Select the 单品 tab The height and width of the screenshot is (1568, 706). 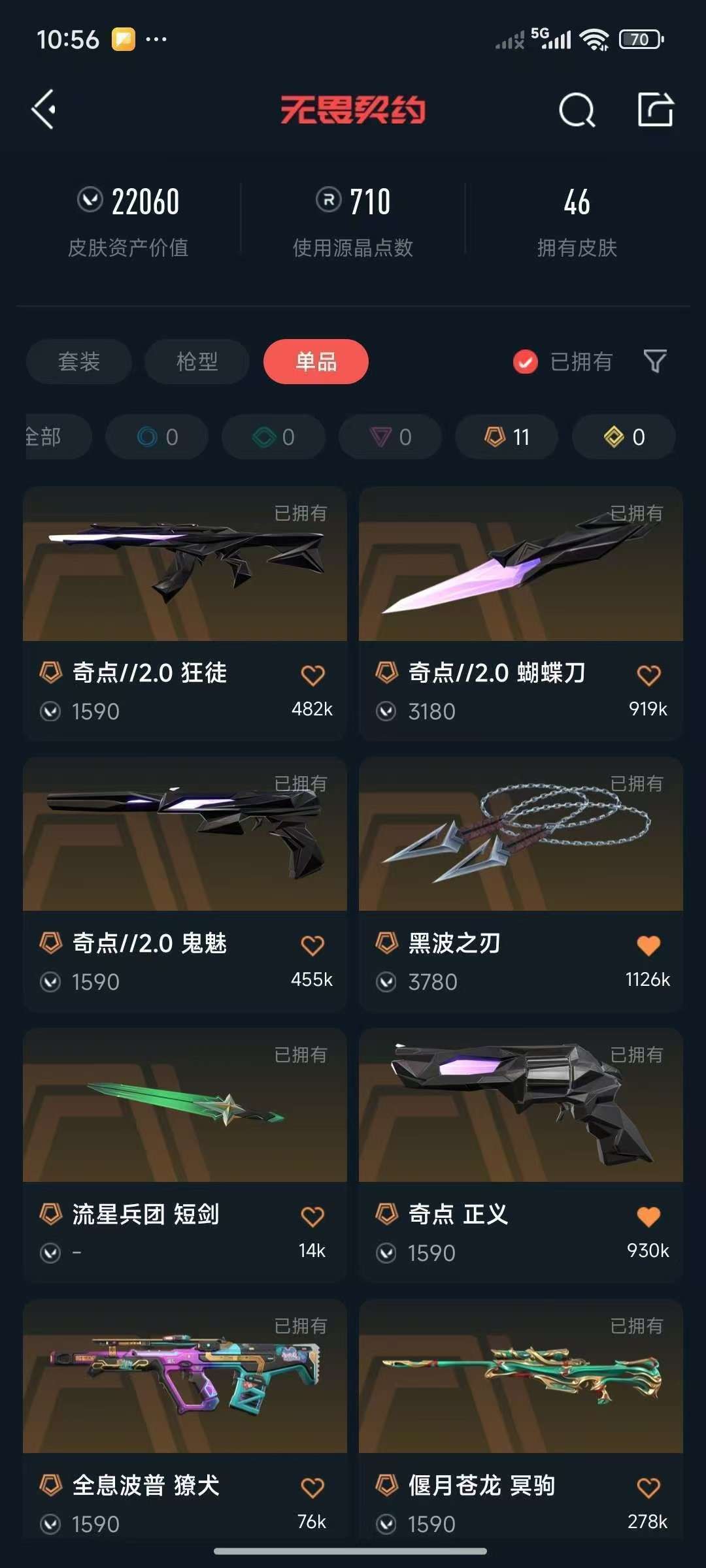(316, 361)
